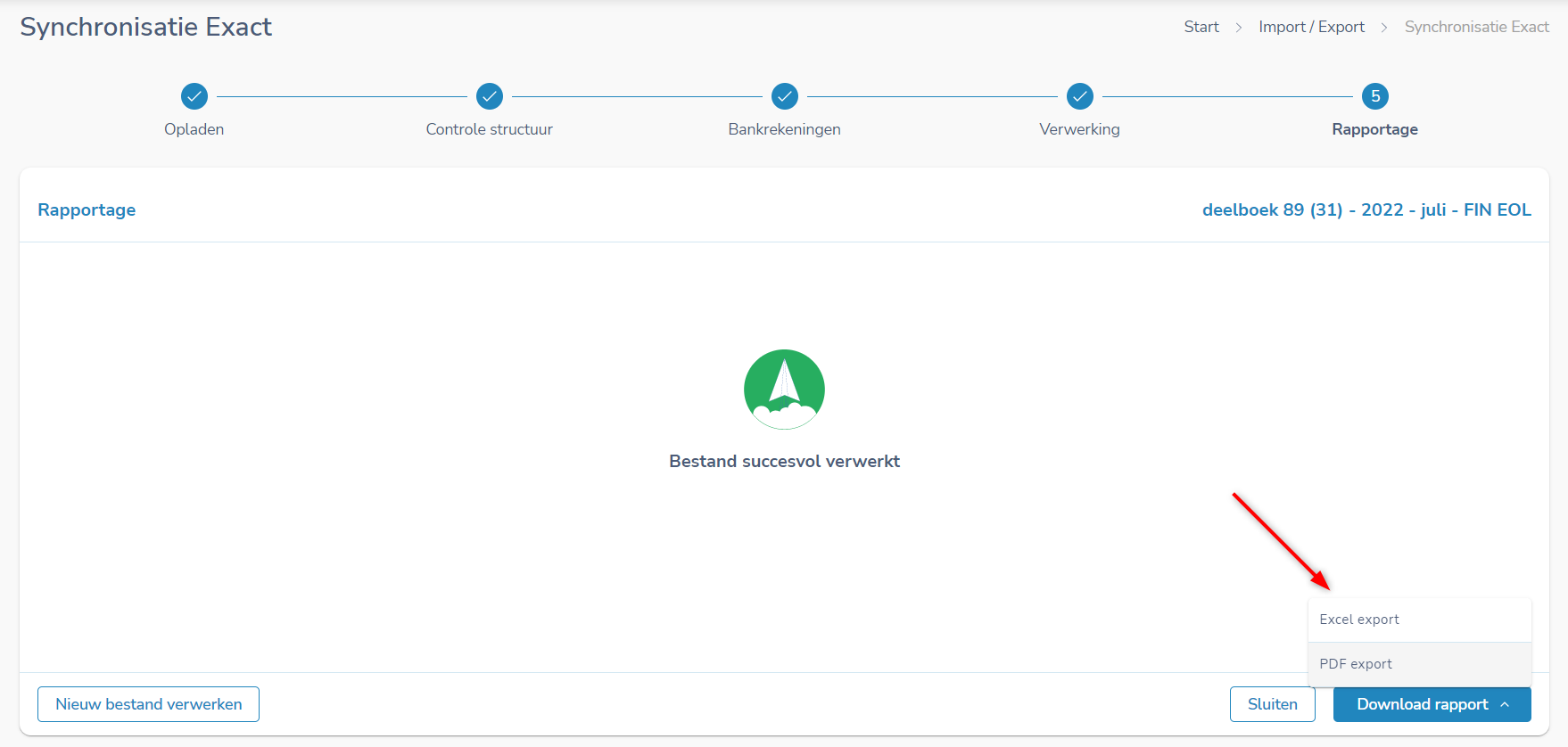The width and height of the screenshot is (1568, 747).
Task: Click the step 5 Rapportage circle
Action: pos(1375,96)
